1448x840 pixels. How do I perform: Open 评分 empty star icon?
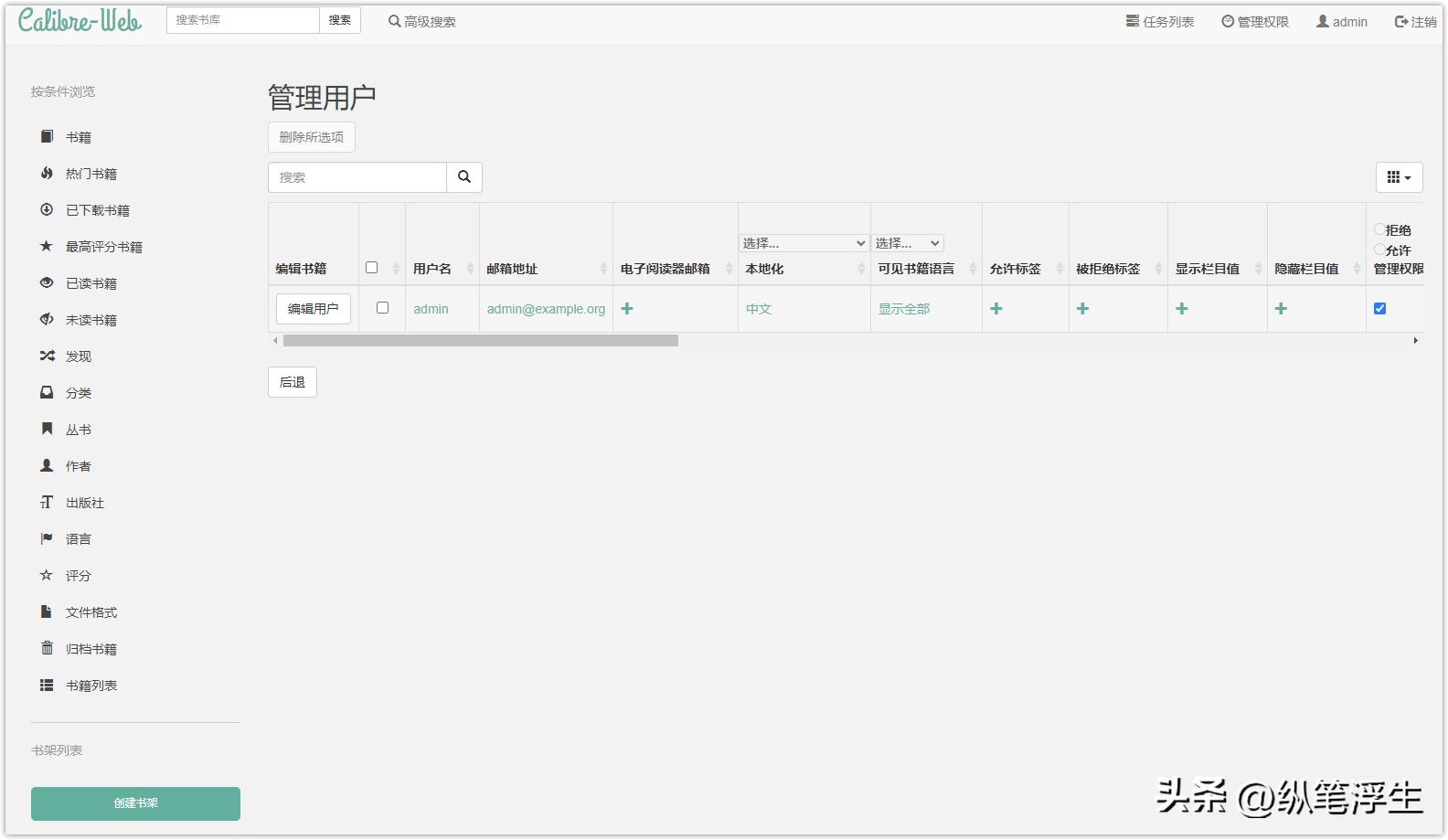tap(47, 575)
